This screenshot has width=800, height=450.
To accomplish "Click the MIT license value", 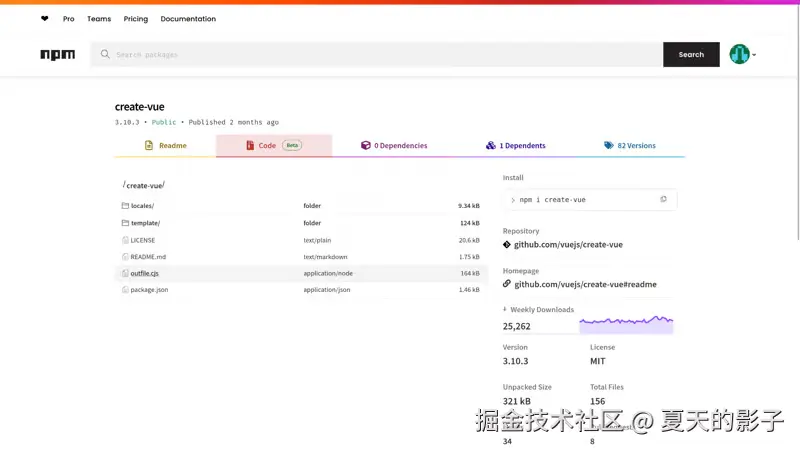I will pyautogui.click(x=597, y=361).
